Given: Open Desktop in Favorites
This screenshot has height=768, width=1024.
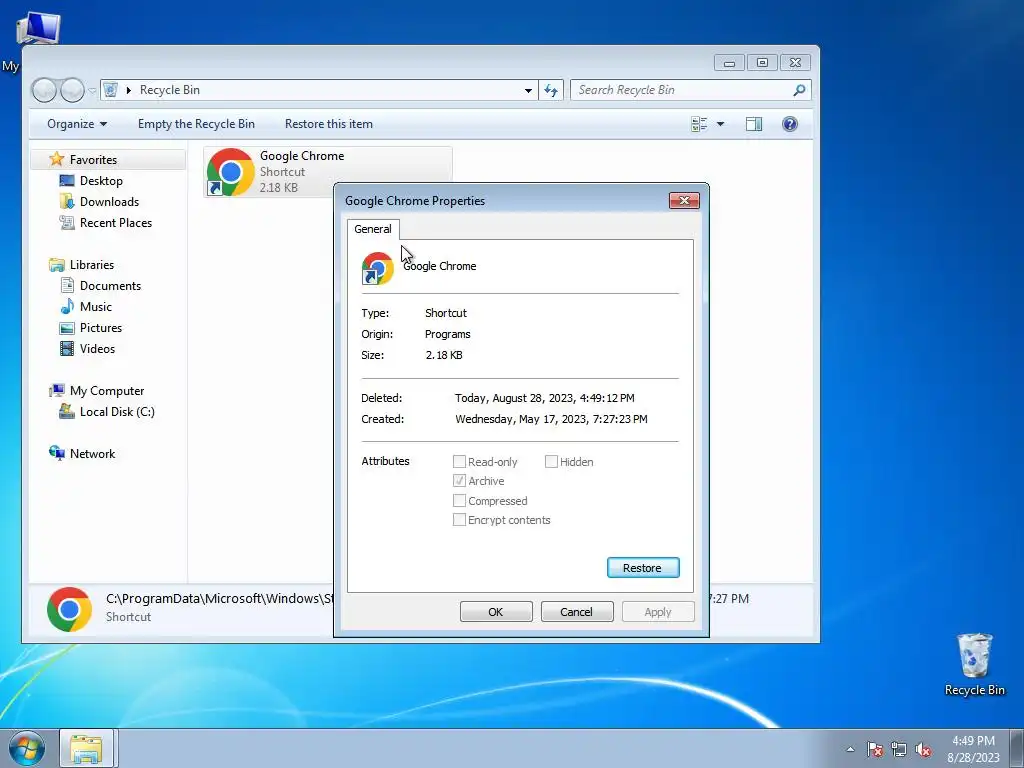Looking at the screenshot, I should pos(101,181).
